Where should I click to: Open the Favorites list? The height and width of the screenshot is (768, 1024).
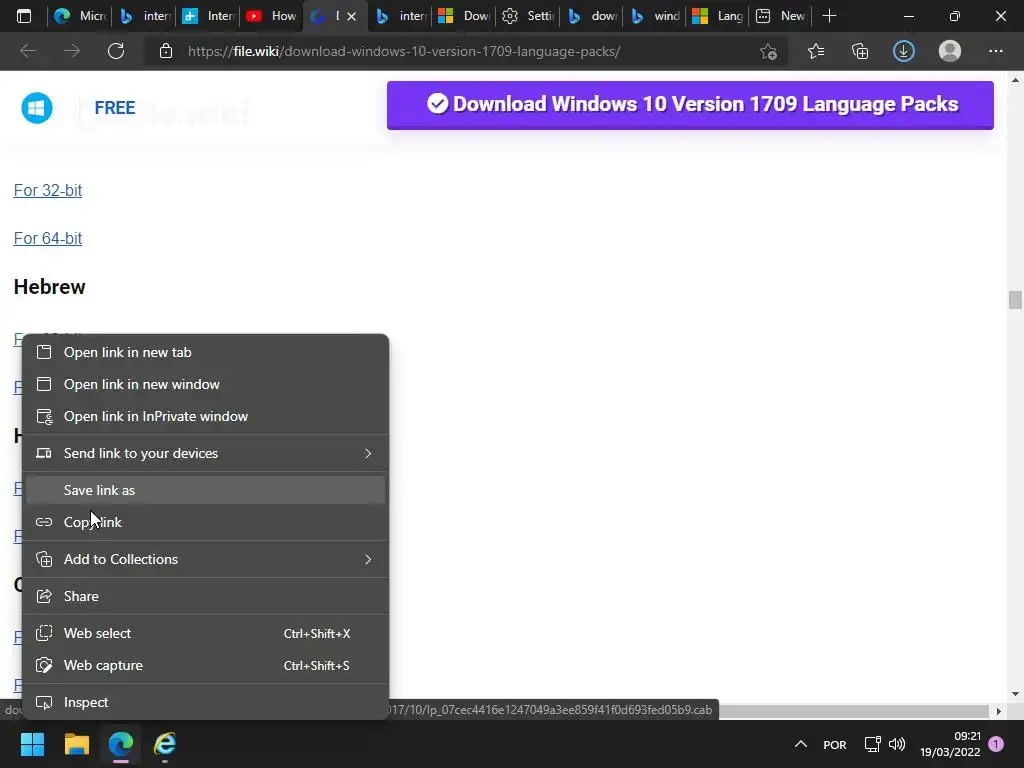816,51
